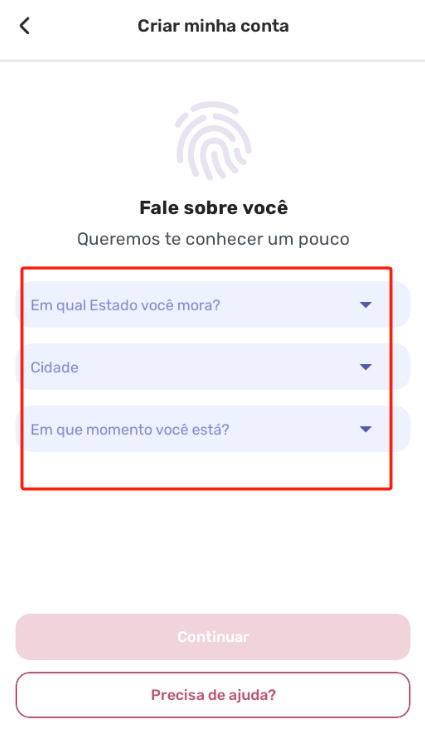Click the arrow beside the Estado field

coord(366,305)
